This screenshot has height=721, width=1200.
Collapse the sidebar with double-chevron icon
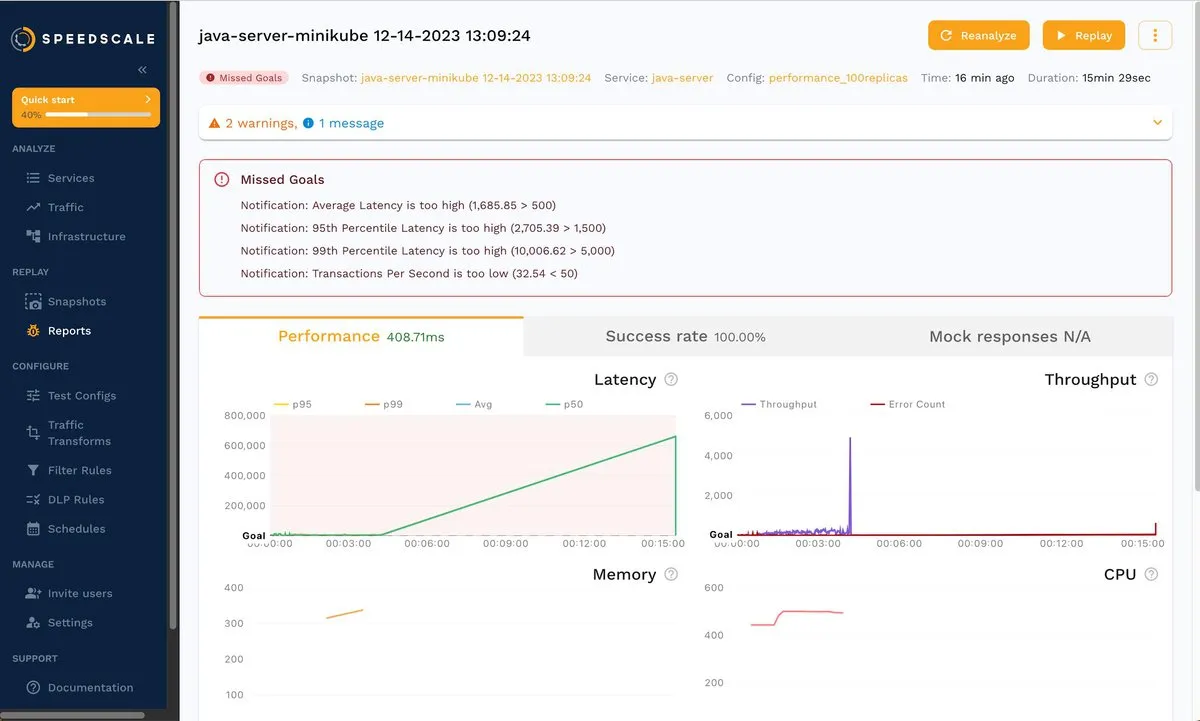click(142, 70)
